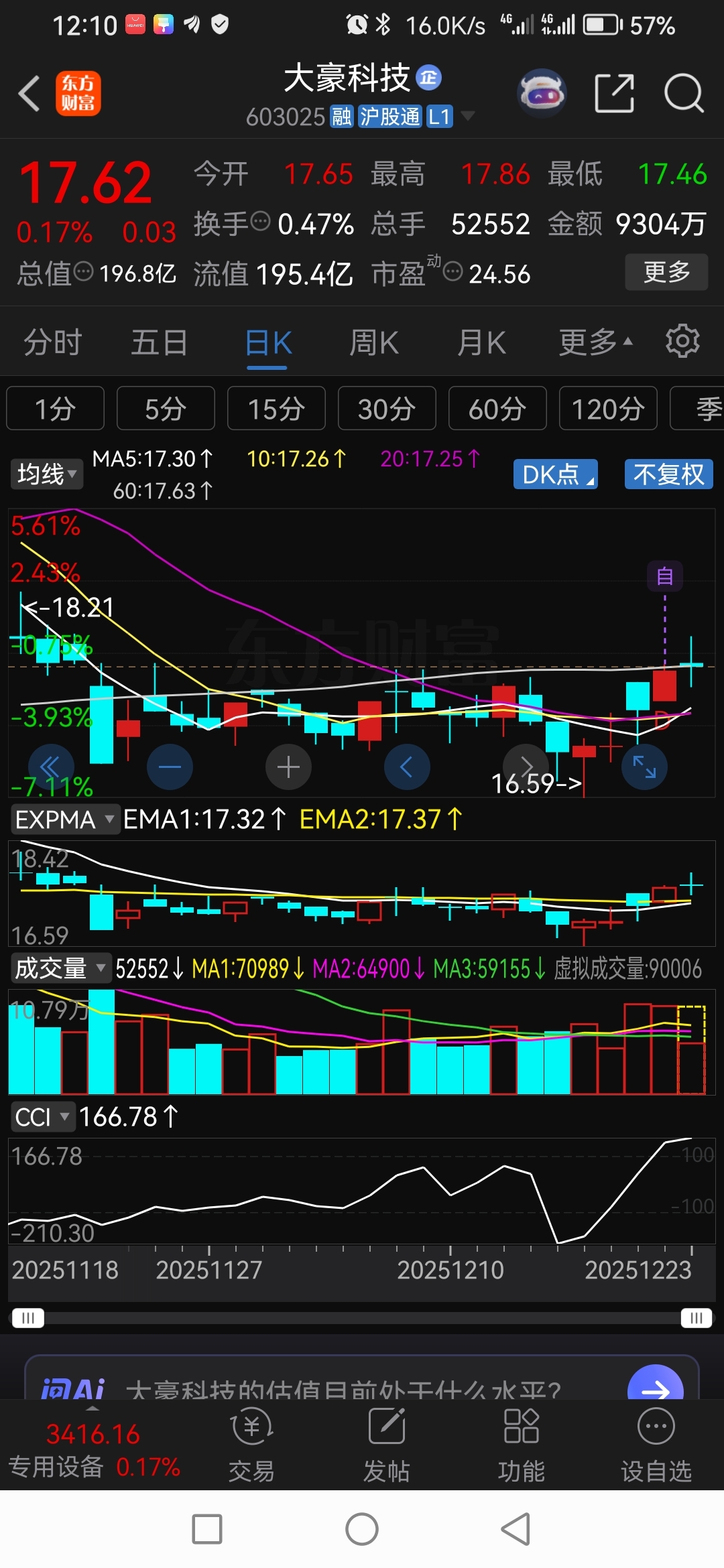Tap current price 17.62
The image size is (724, 1568).
(85, 182)
